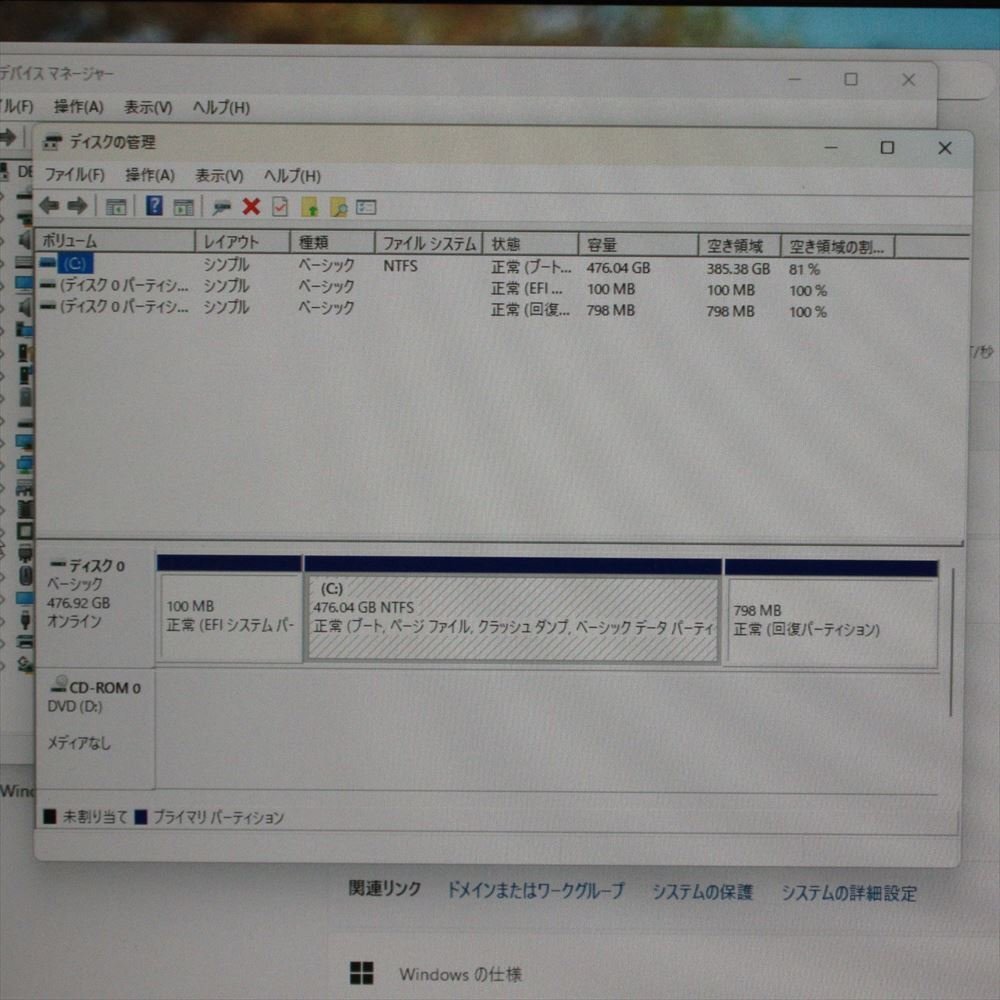
Task: Open 表示(V) menu in Disk Management
Action: (x=219, y=175)
